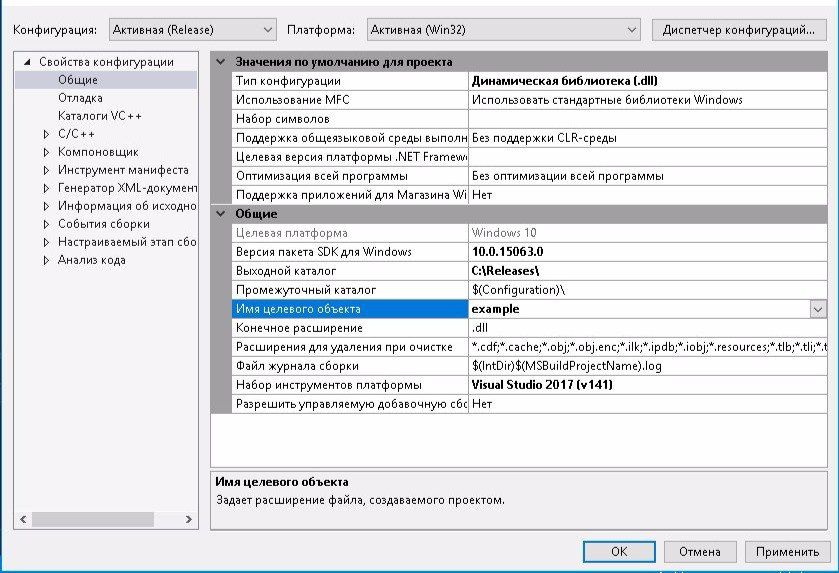Select Общие tree item

click(78, 80)
